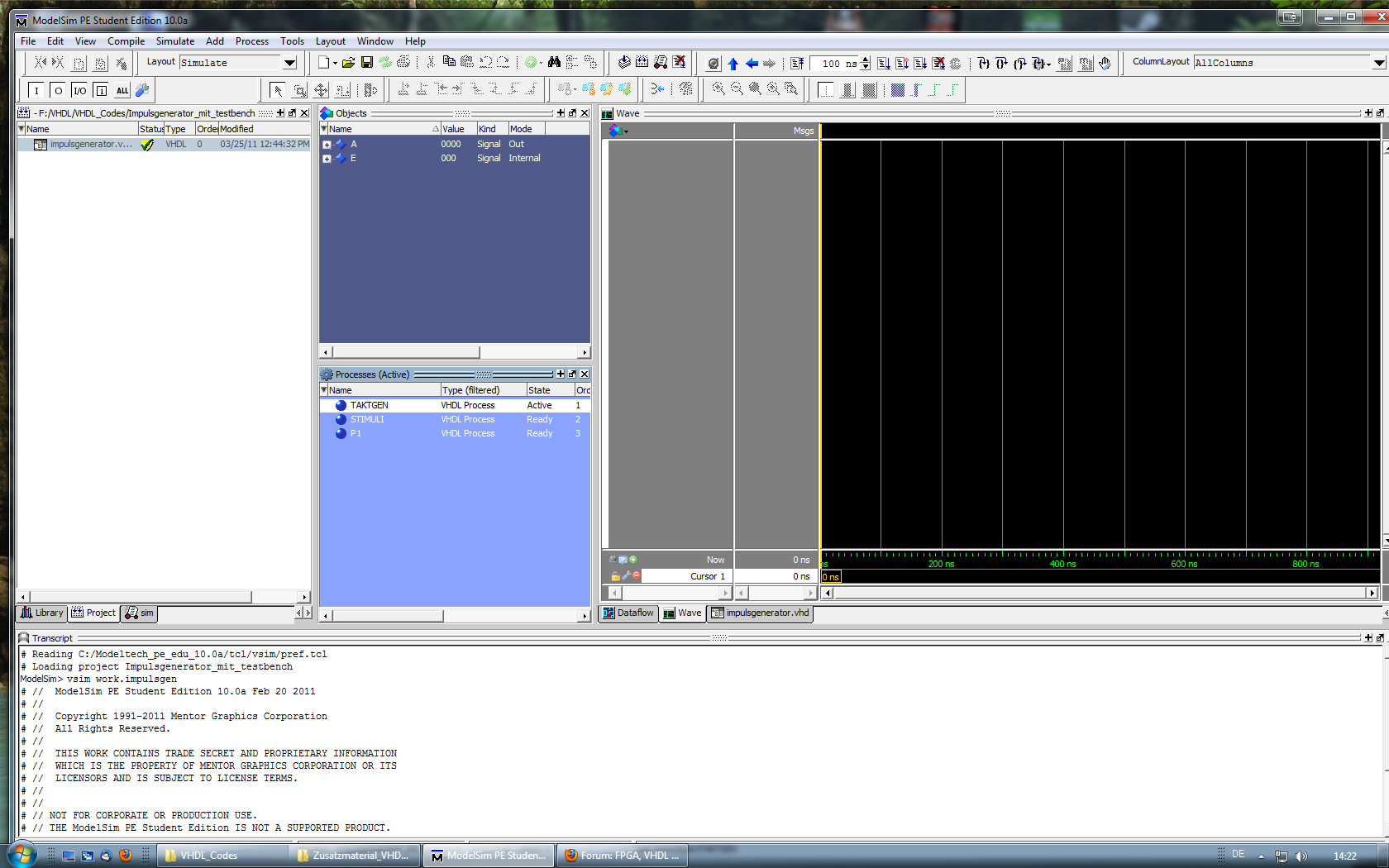Viewport: 1389px width, 868px height.
Task: Click the 0 ns cursor marker on timeline
Action: (x=831, y=577)
